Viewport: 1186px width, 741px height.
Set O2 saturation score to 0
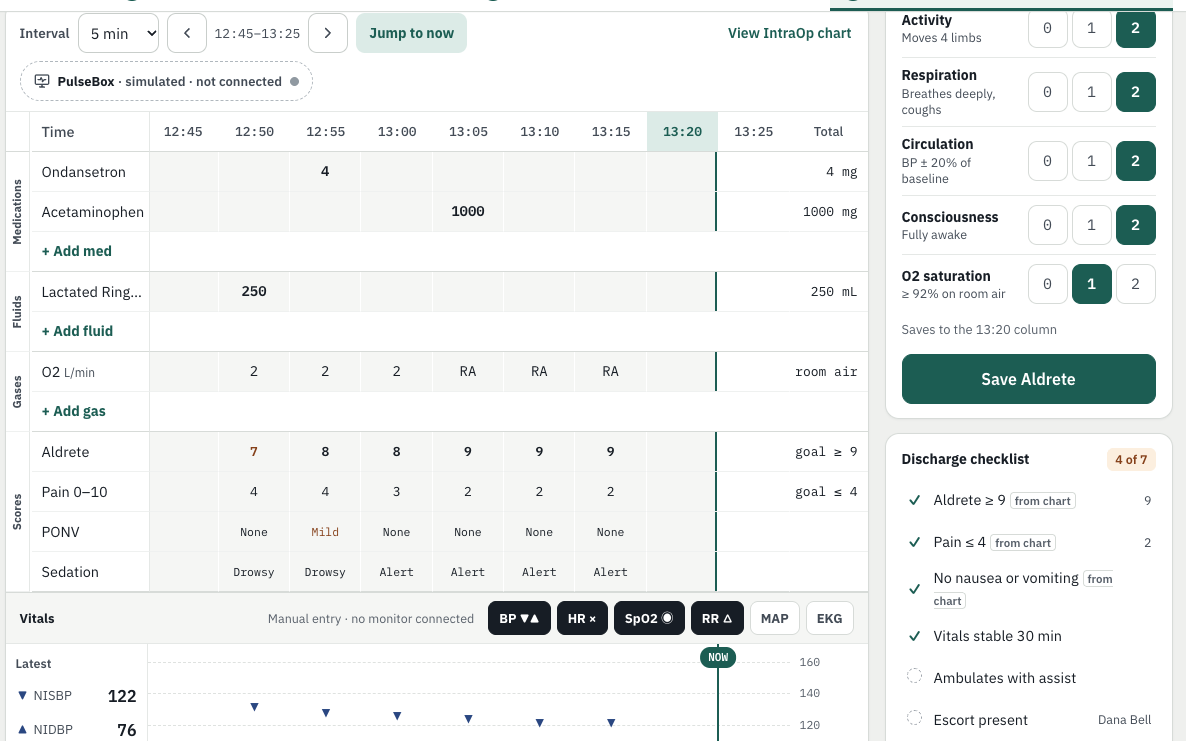(x=1048, y=284)
